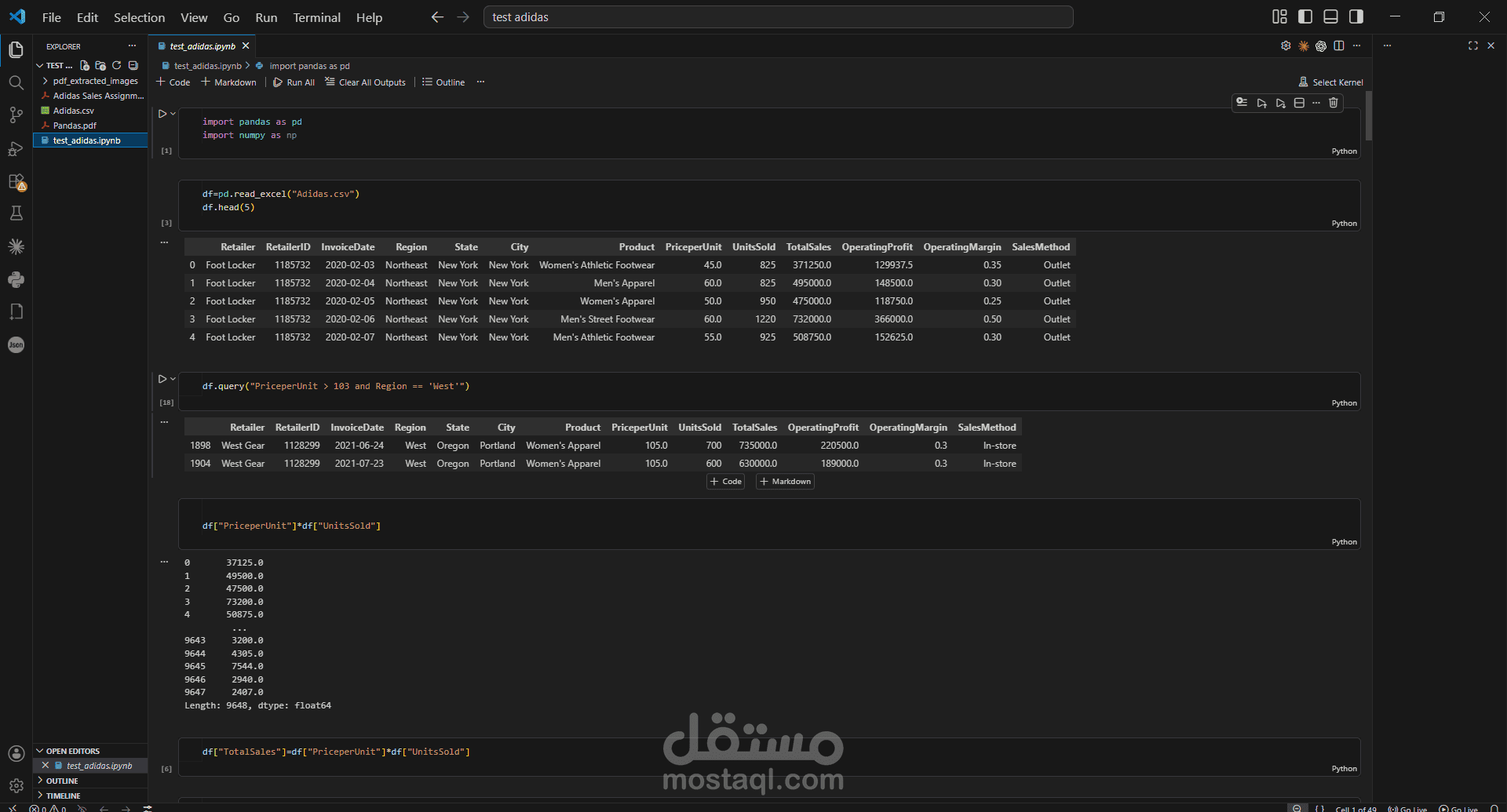Click the command center search box
Screen dimensions: 1507x812
coord(778,17)
